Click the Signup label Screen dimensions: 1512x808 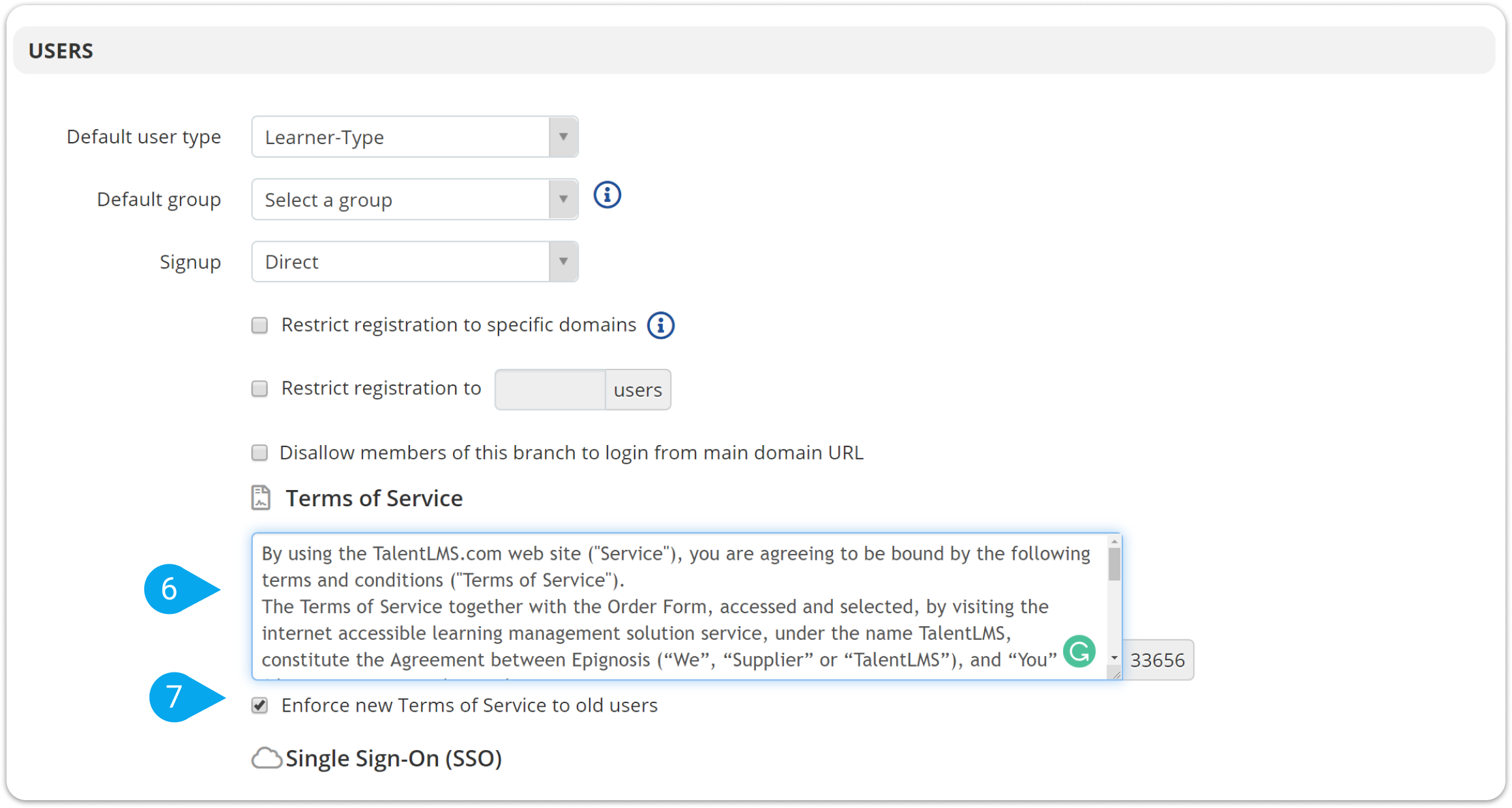[190, 262]
